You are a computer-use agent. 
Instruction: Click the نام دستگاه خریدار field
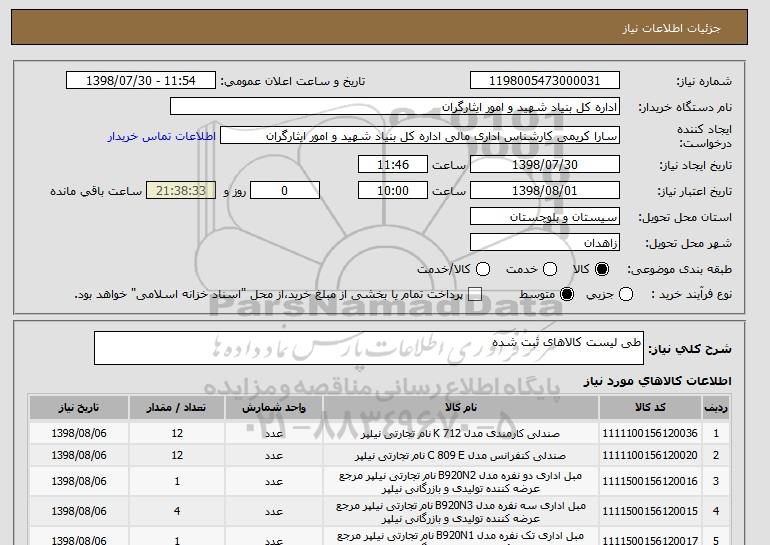tap(395, 107)
